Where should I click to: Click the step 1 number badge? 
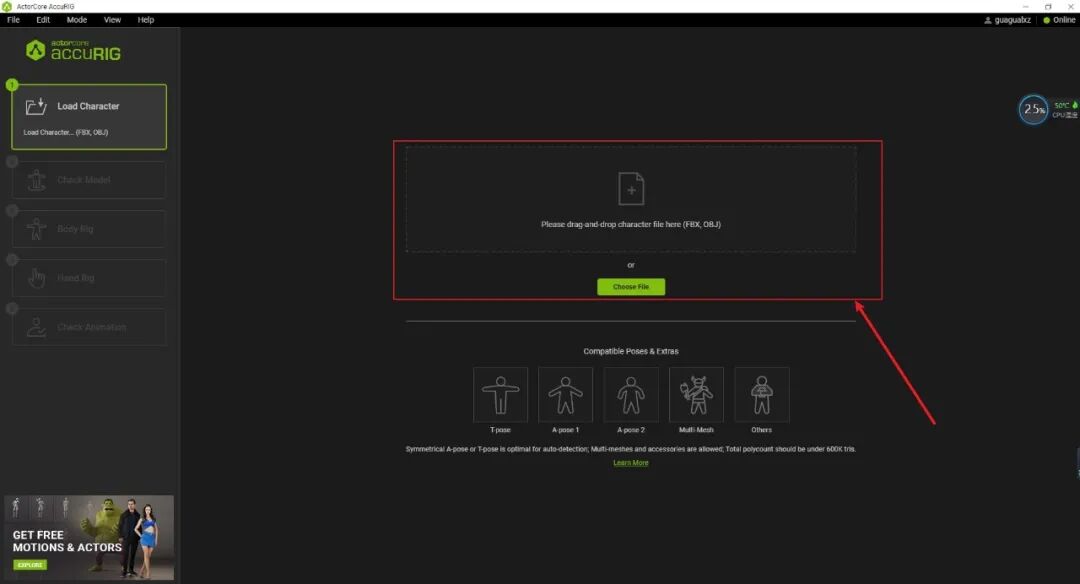click(12, 85)
